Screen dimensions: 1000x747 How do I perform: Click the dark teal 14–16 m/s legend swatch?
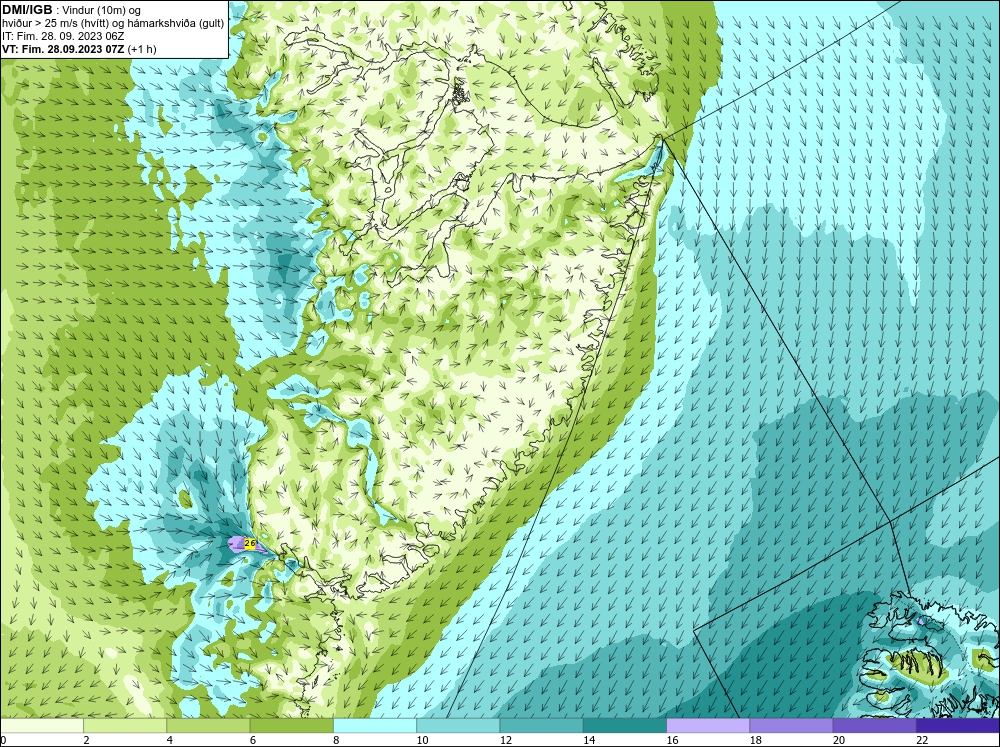pos(625,726)
